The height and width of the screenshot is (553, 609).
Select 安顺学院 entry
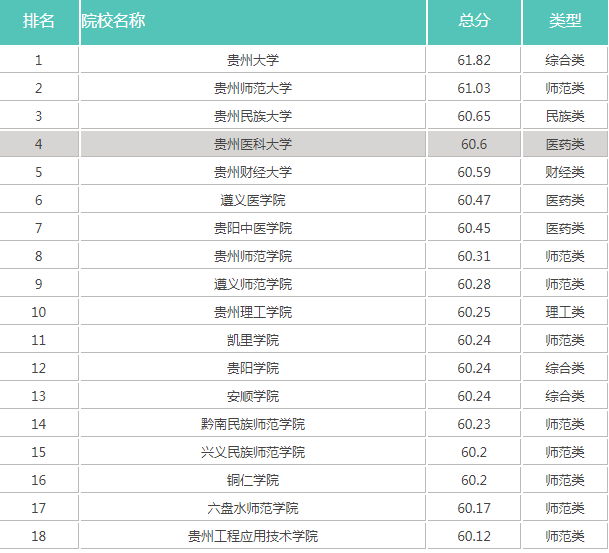click(253, 396)
